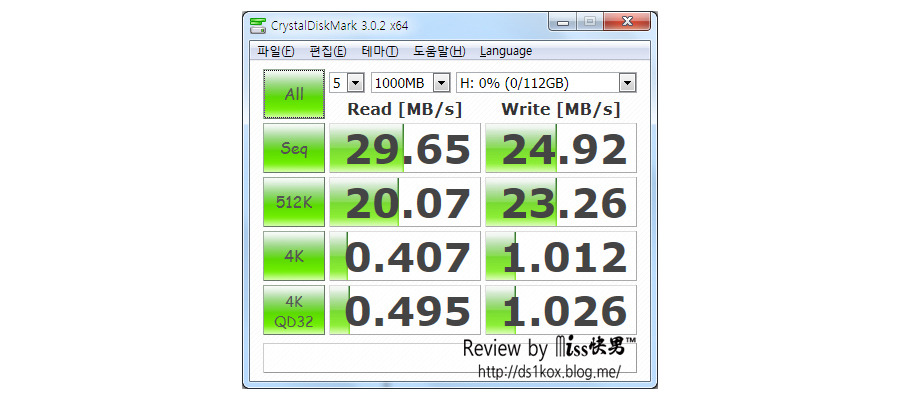Open the 편집(E) menu
Image resolution: width=900 pixels, height=400 pixels.
(x=328, y=51)
